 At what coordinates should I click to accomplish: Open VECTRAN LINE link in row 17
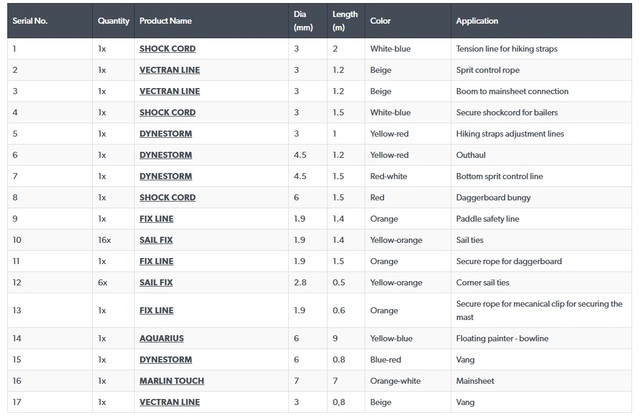[169, 401]
